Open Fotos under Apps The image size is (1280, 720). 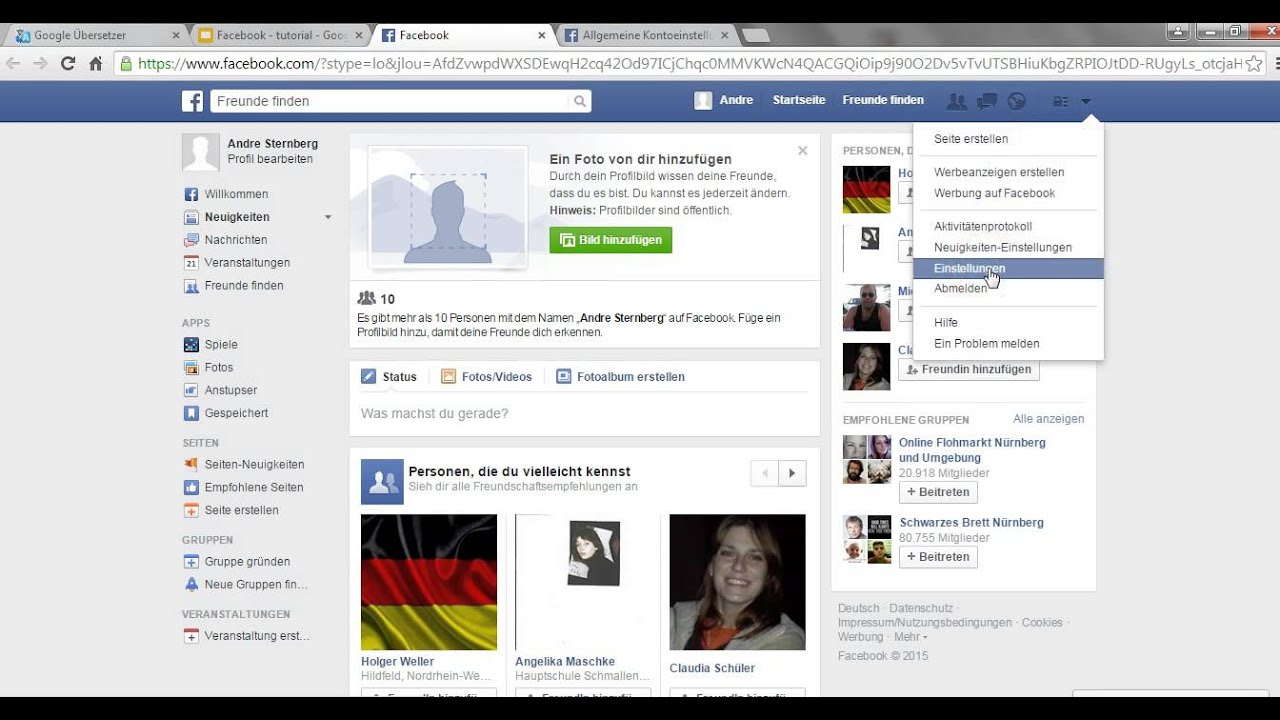[x=218, y=368]
